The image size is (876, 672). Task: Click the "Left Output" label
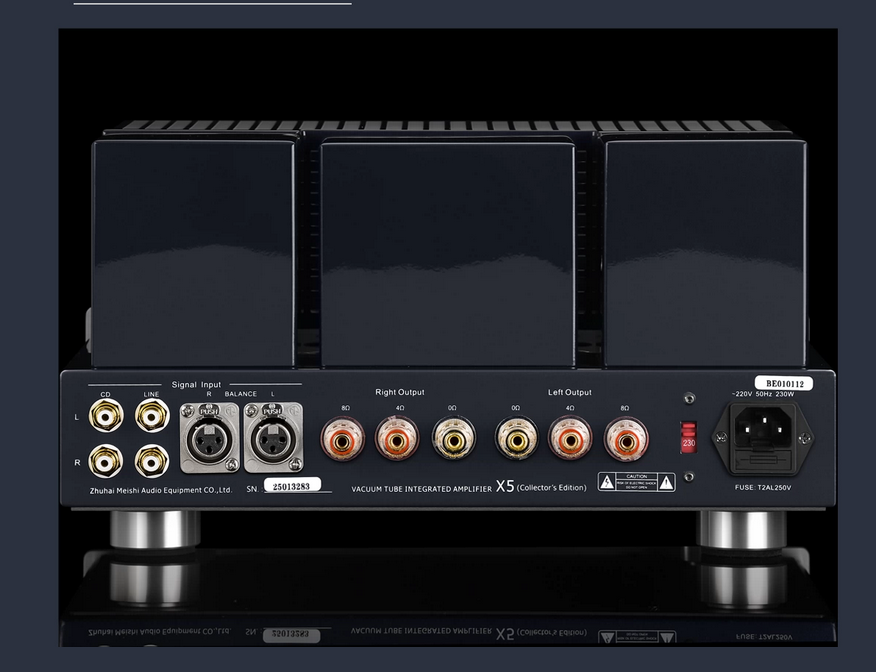tap(569, 392)
